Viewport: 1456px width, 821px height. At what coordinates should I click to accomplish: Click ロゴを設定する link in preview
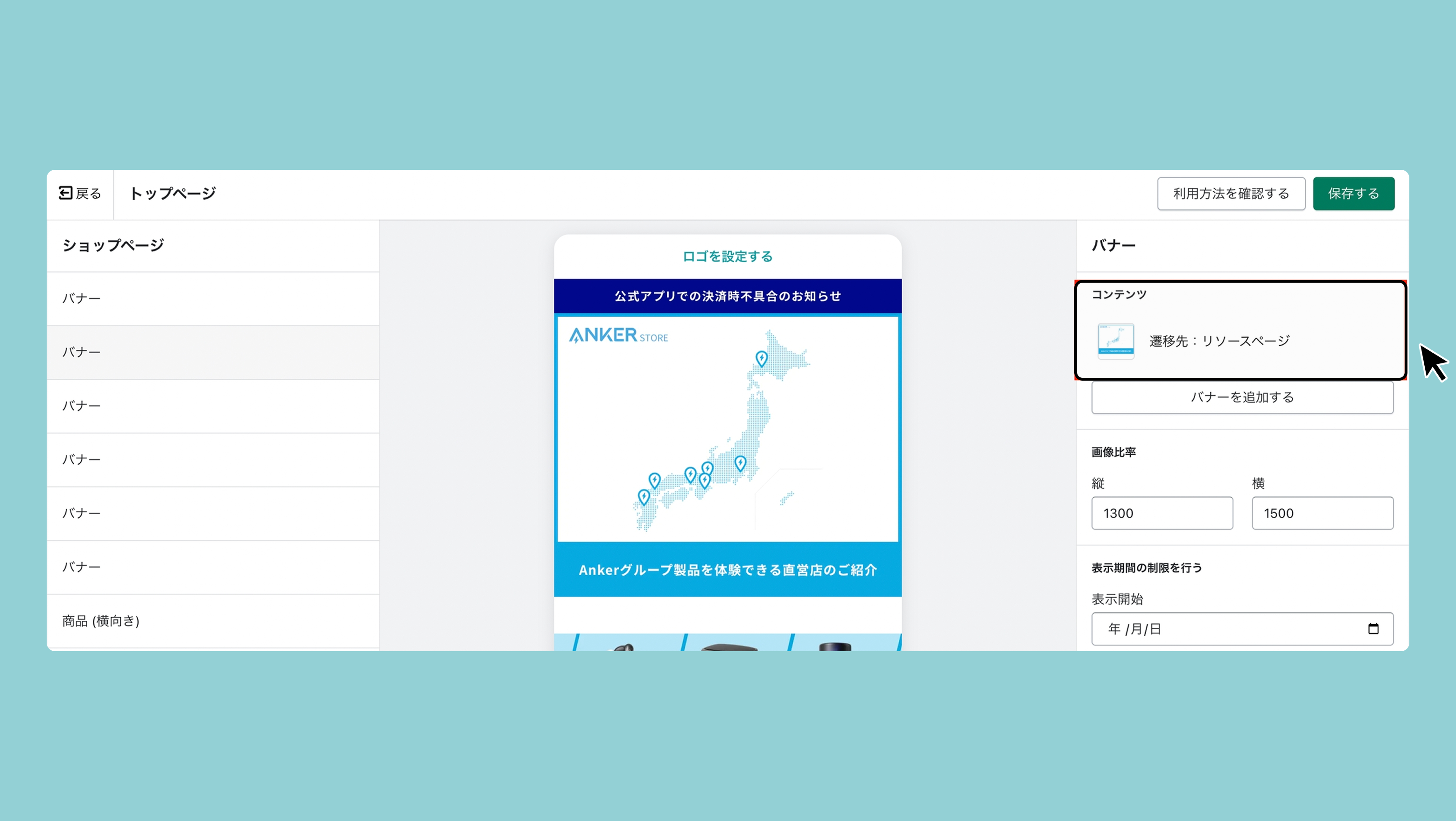(x=728, y=257)
